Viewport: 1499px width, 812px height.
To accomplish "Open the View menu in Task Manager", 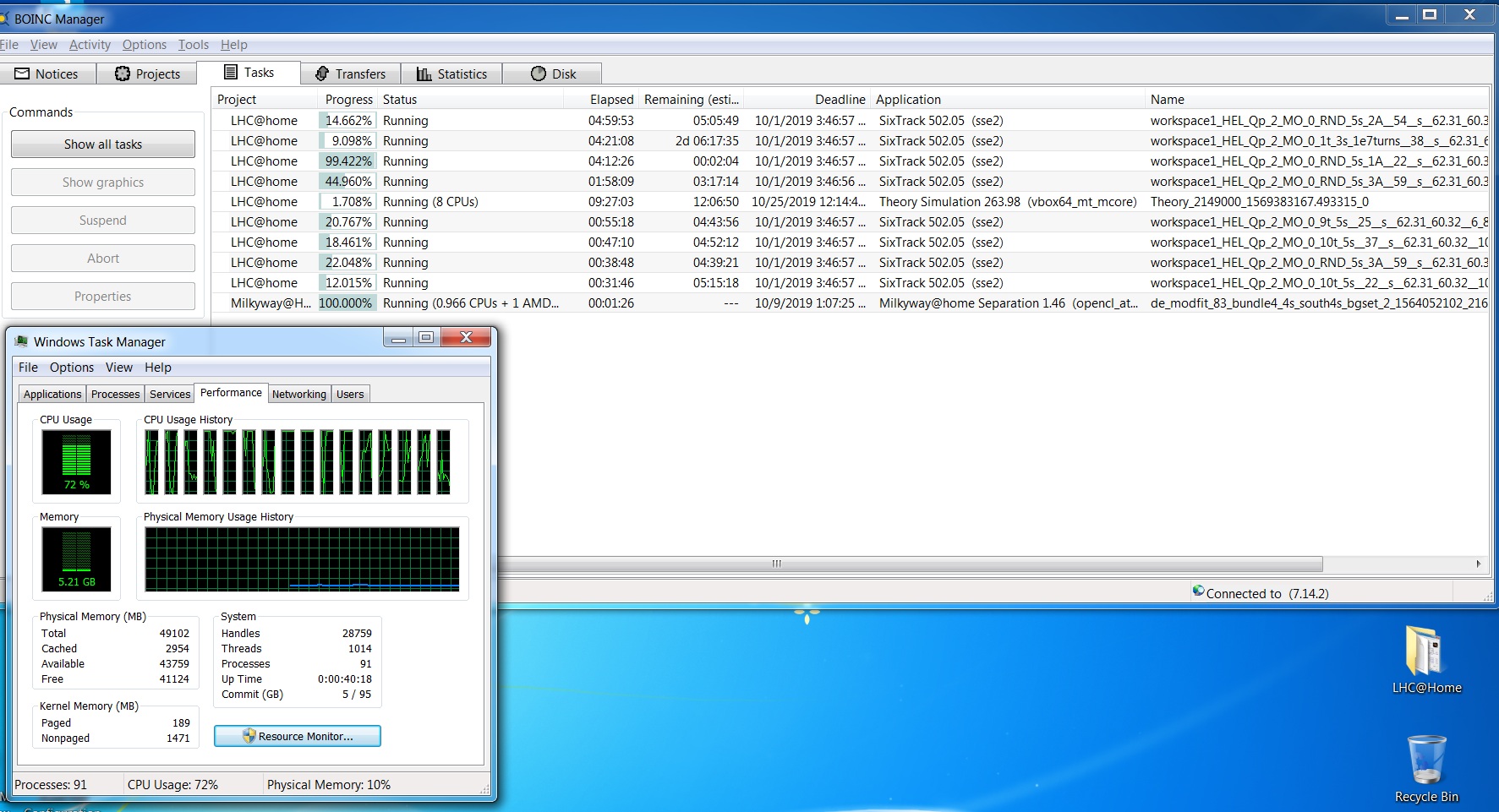I will tap(119, 368).
